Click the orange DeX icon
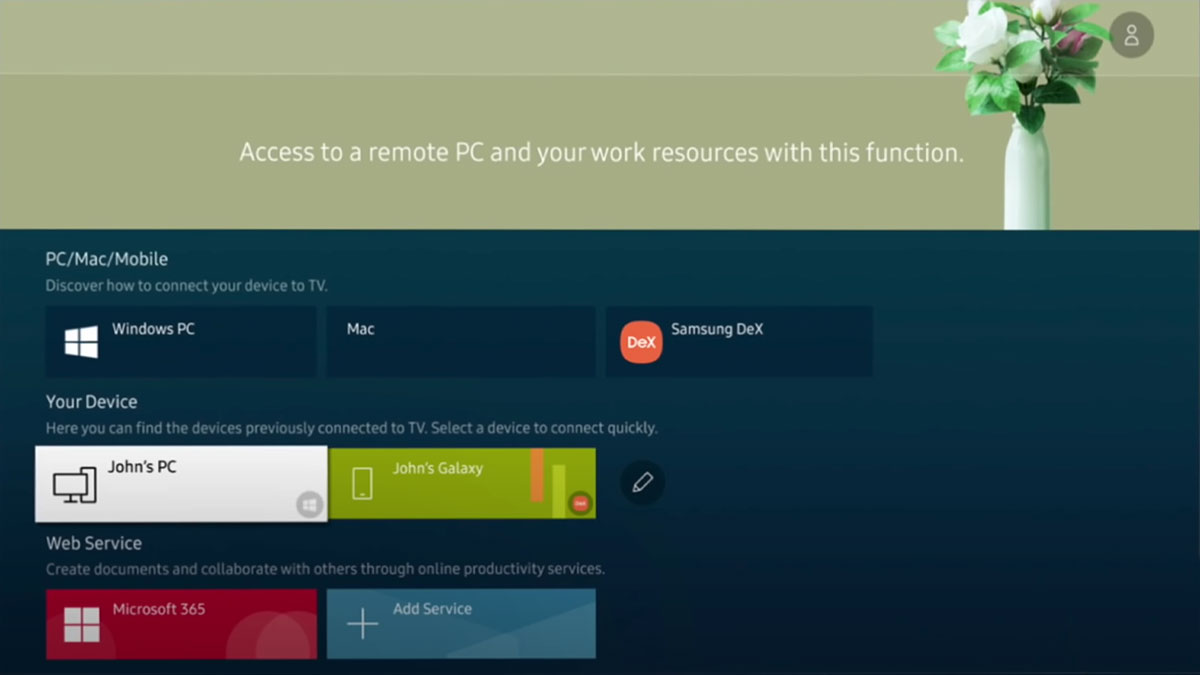This screenshot has width=1200, height=675. (641, 342)
